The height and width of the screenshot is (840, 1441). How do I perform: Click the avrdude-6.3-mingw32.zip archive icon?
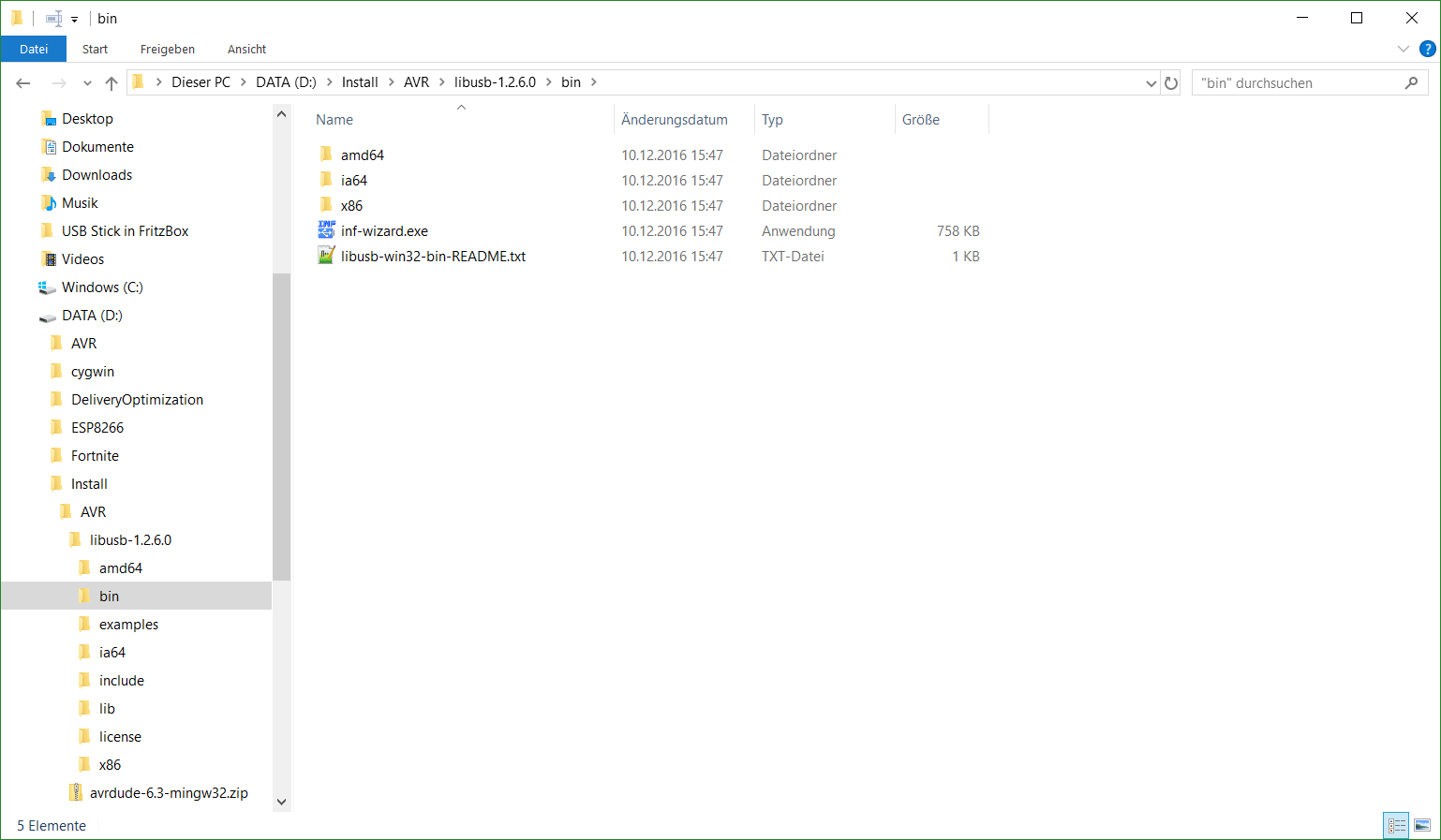click(76, 792)
